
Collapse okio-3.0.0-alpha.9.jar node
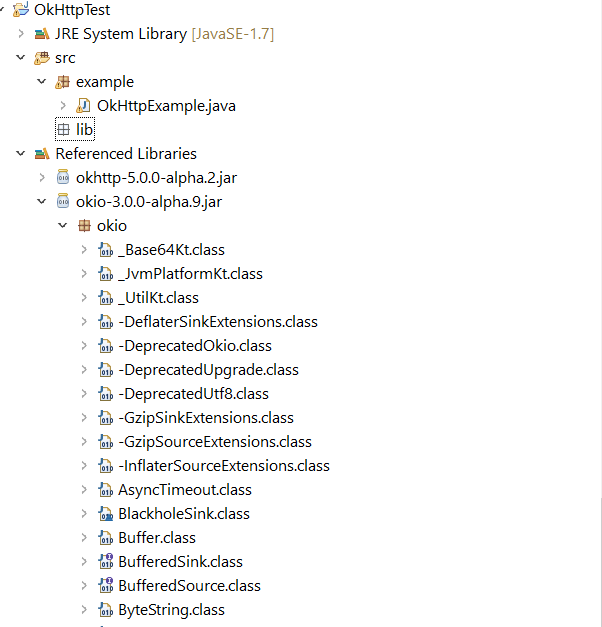pyautogui.click(x=41, y=201)
